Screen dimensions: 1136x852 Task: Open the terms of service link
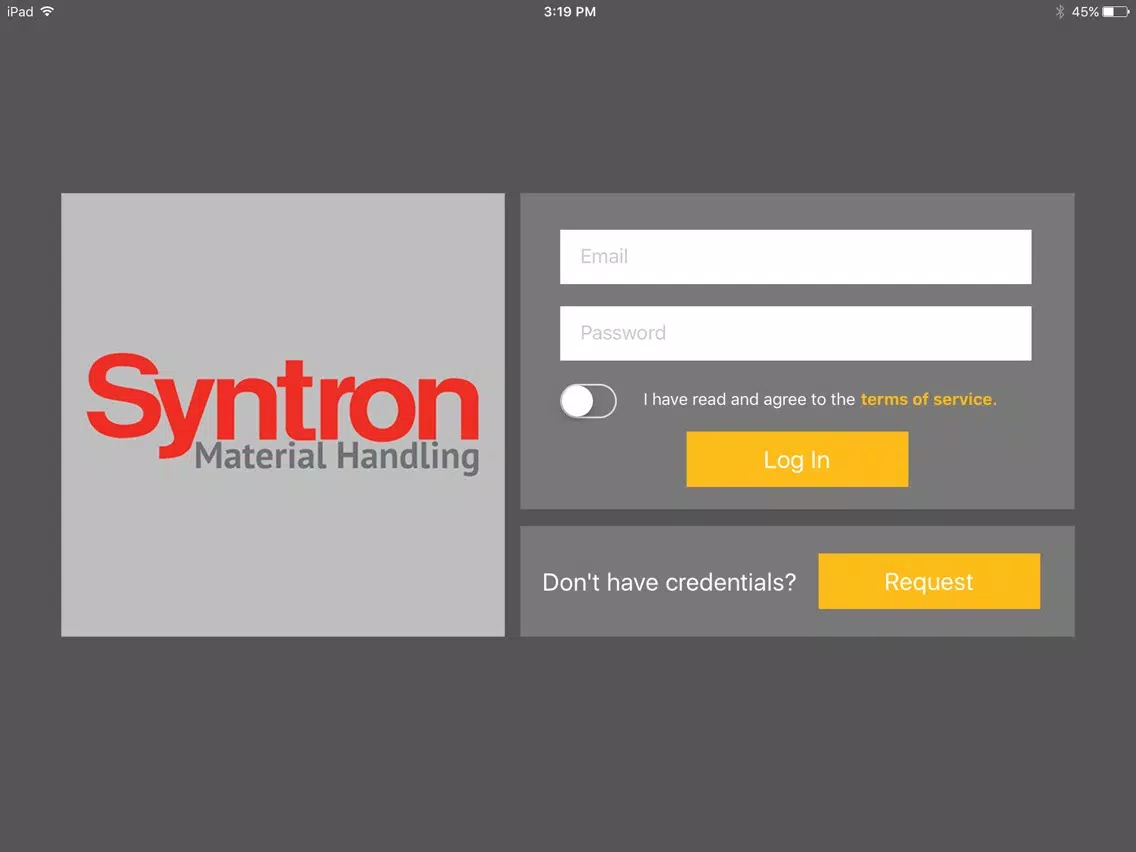[928, 399]
